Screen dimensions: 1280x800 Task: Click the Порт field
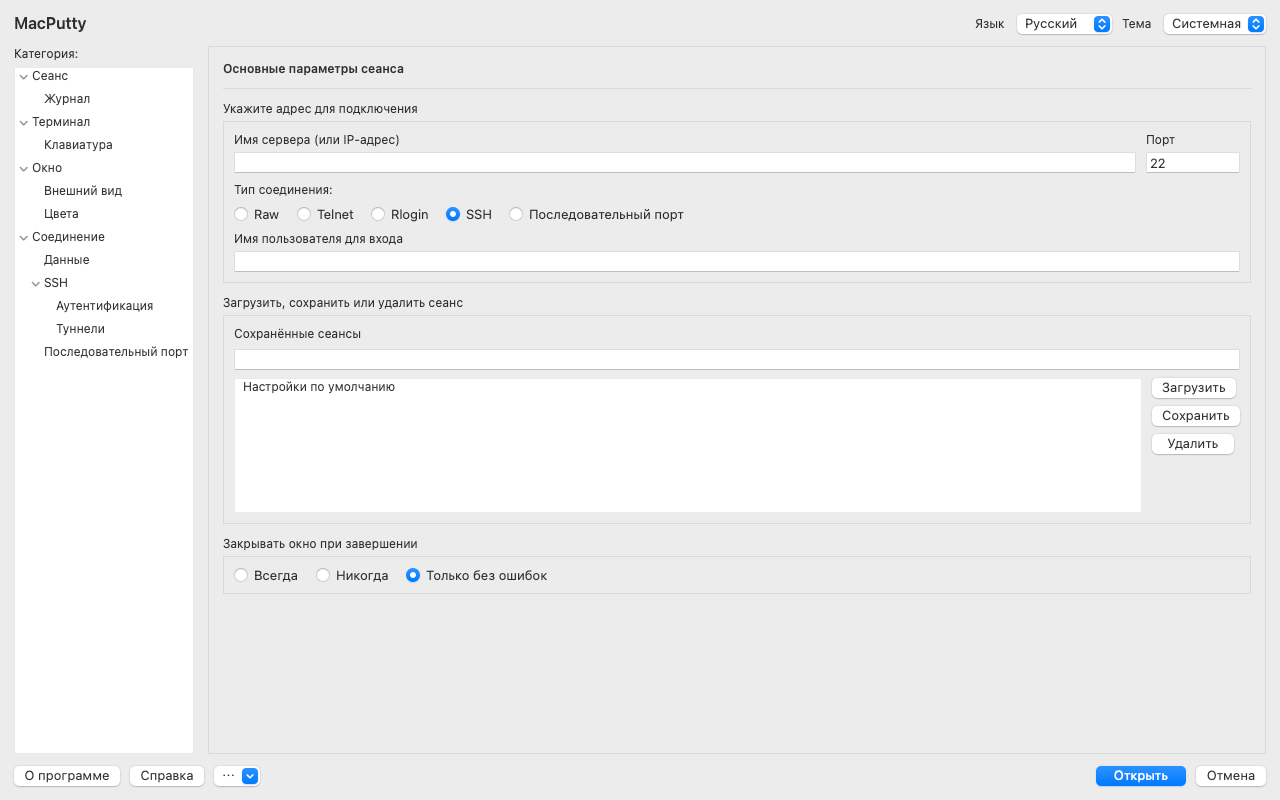pyautogui.click(x=1193, y=163)
